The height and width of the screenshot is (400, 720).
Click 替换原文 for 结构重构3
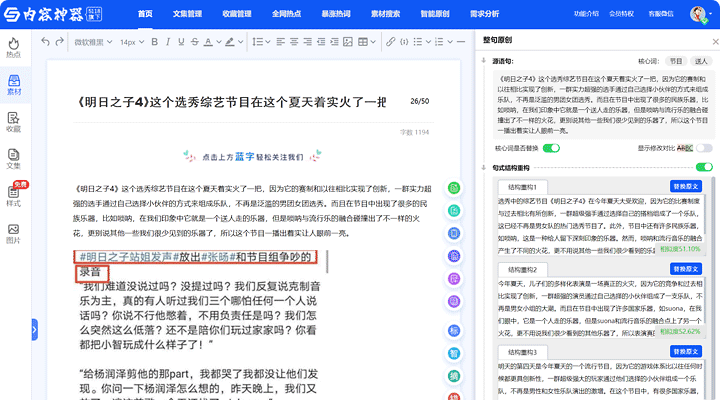coord(686,351)
